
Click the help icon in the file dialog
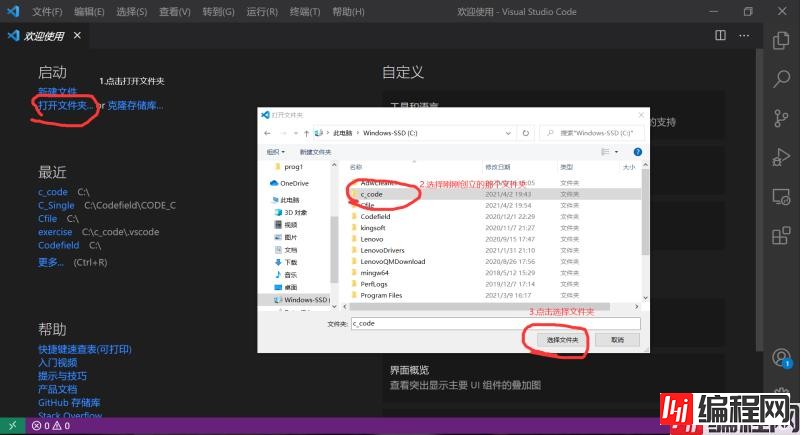tap(637, 152)
